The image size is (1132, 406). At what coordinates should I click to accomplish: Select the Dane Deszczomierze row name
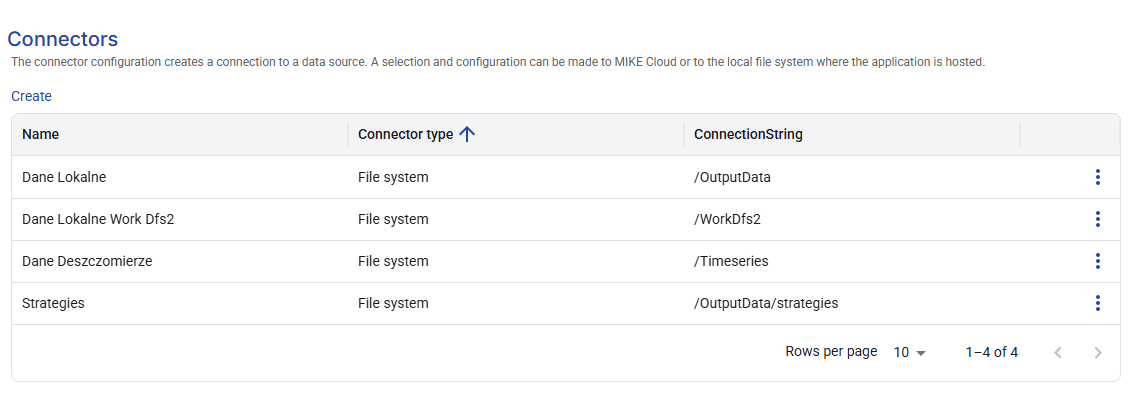[87, 261]
